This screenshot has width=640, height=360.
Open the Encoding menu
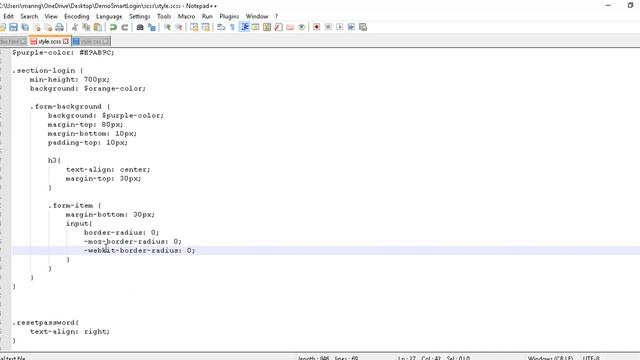coord(76,16)
